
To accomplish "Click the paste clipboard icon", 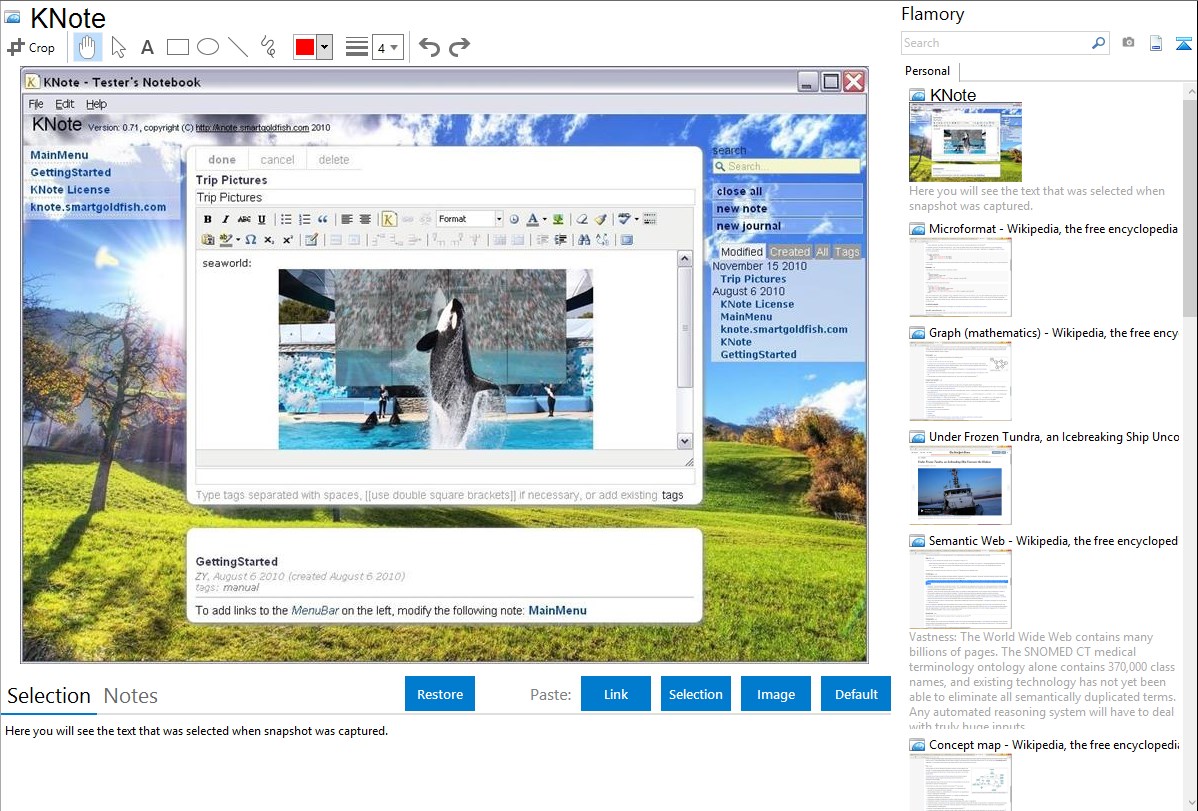I will 208,240.
